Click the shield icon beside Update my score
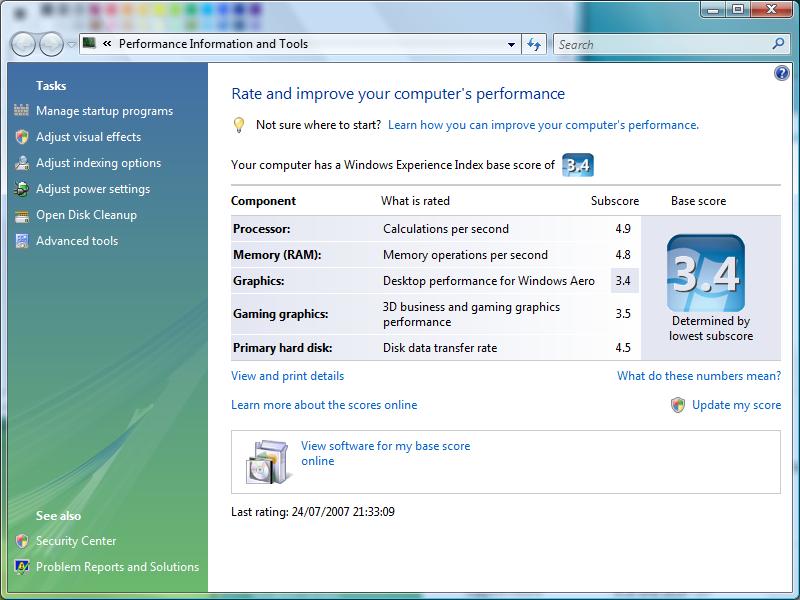 678,405
